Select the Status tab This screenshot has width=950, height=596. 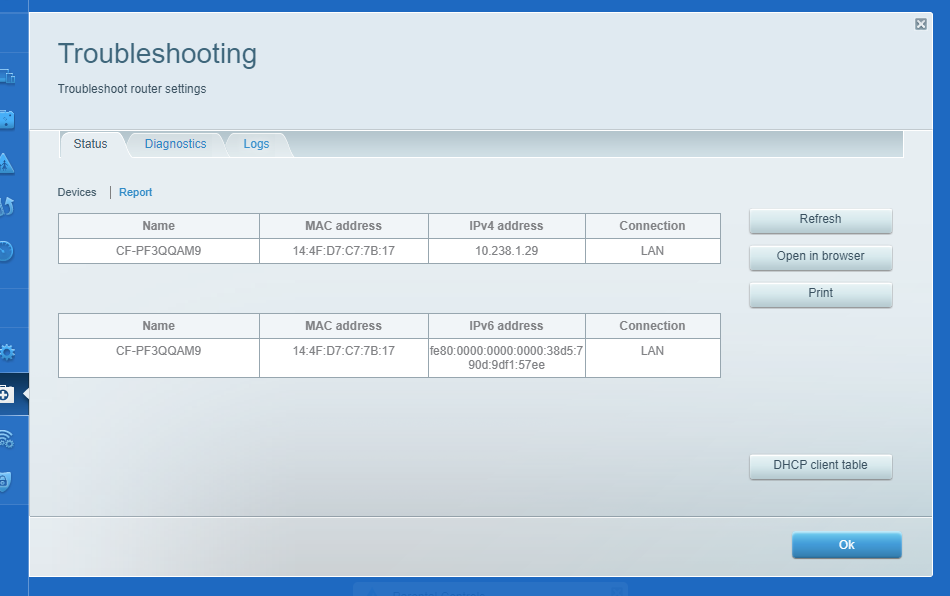pyautogui.click(x=91, y=143)
